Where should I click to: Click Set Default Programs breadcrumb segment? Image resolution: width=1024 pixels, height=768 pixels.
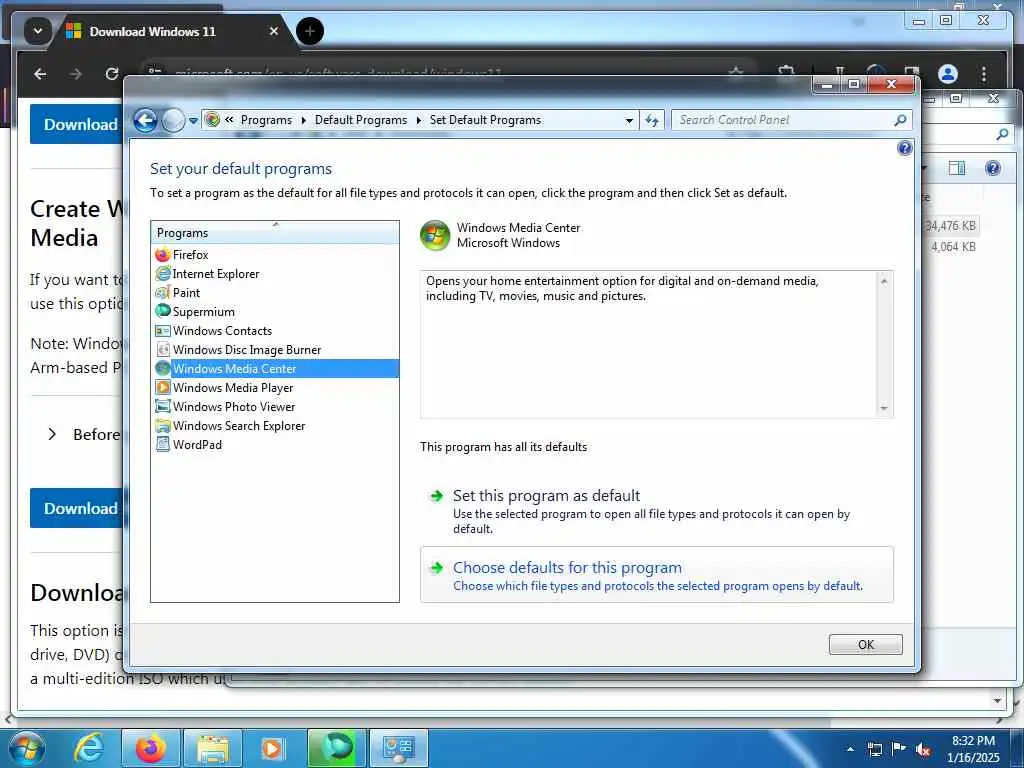[485, 120]
